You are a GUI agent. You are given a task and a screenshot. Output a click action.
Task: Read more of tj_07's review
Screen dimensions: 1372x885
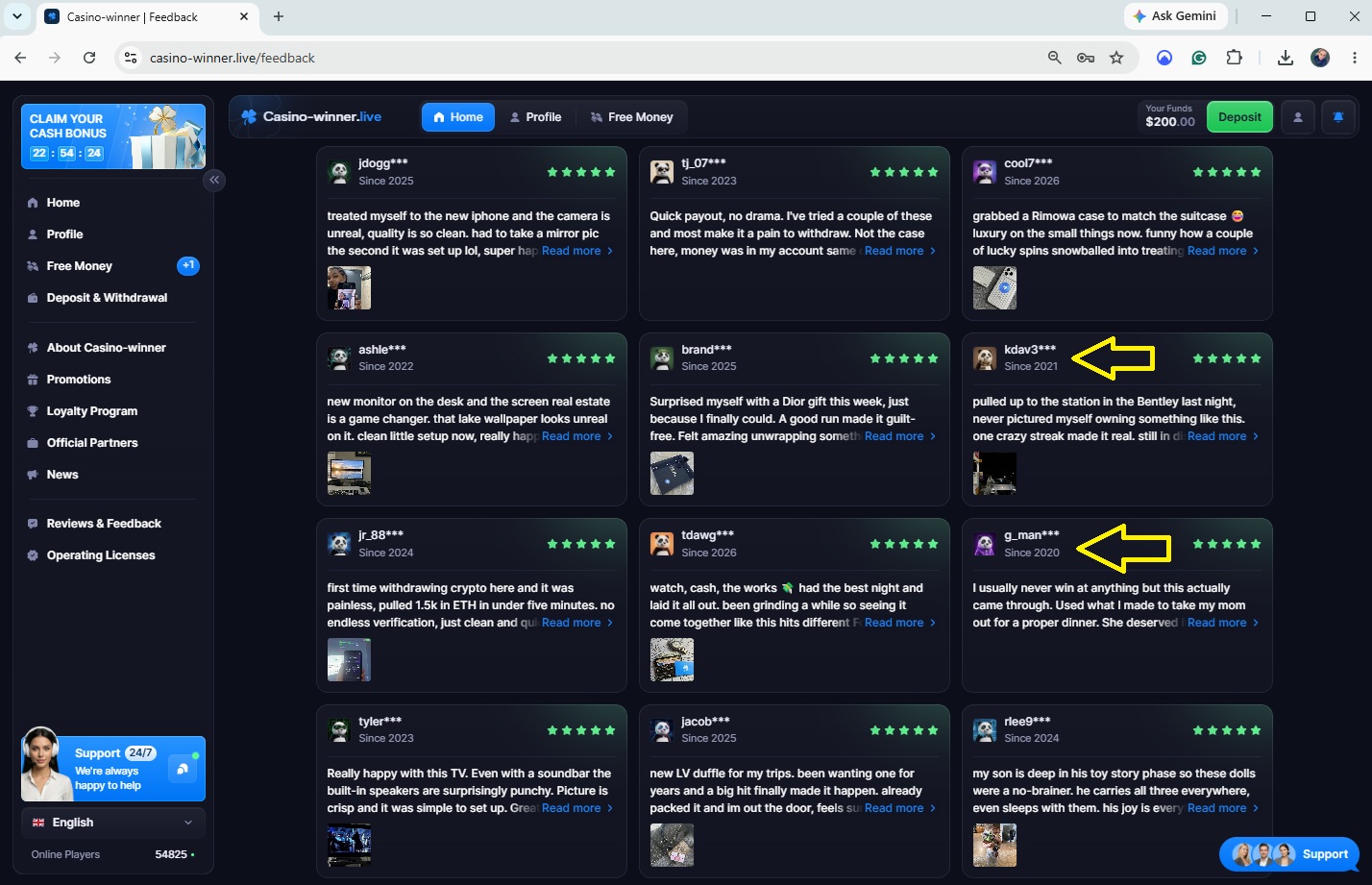pyautogui.click(x=900, y=251)
